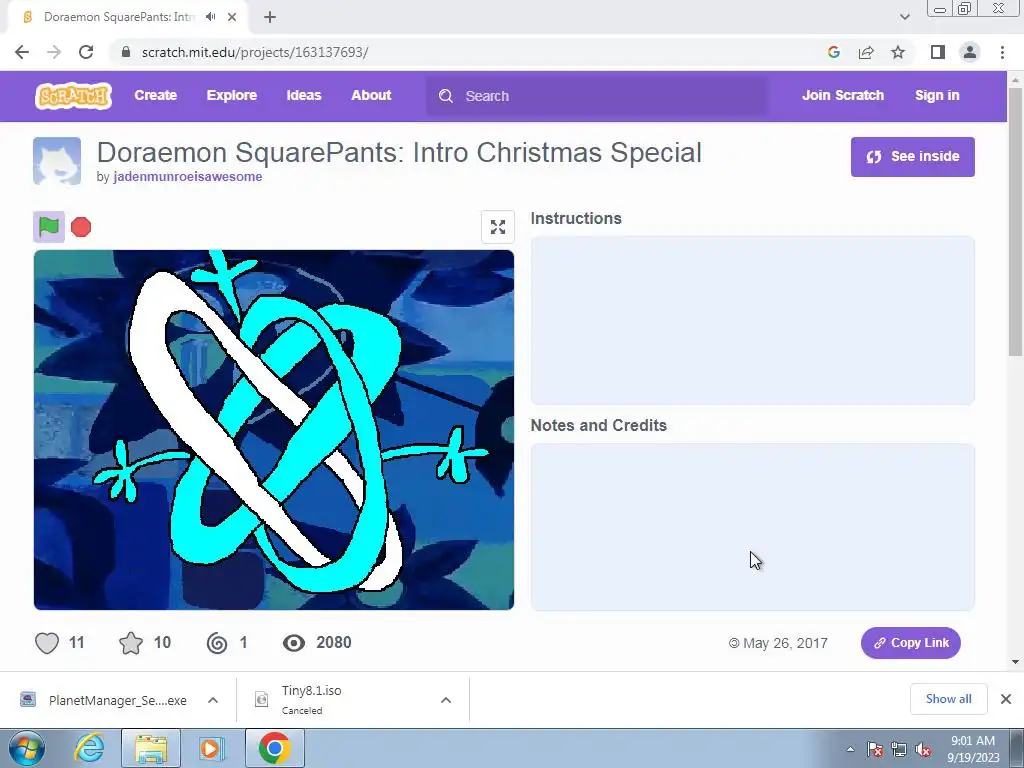View remixes via the spiral remix icon
The image size is (1024, 768).
coord(217,643)
